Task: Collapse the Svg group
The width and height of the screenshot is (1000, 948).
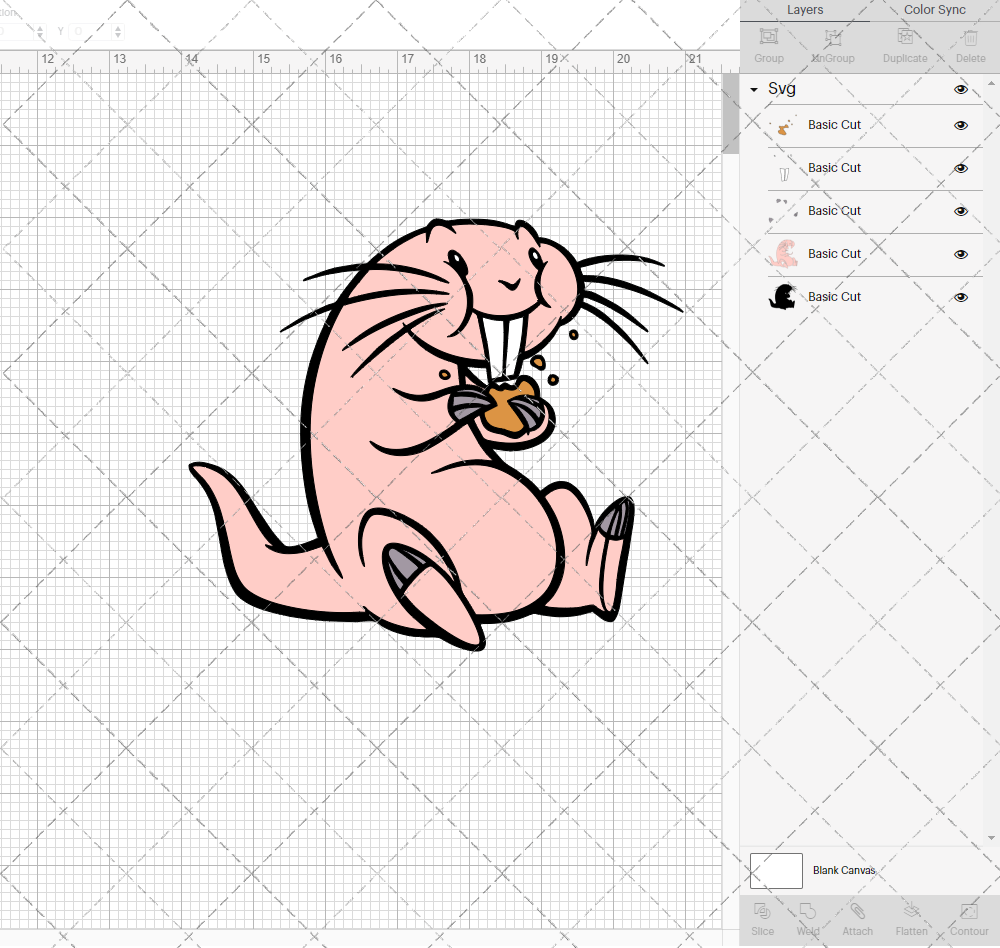Action: [x=753, y=89]
